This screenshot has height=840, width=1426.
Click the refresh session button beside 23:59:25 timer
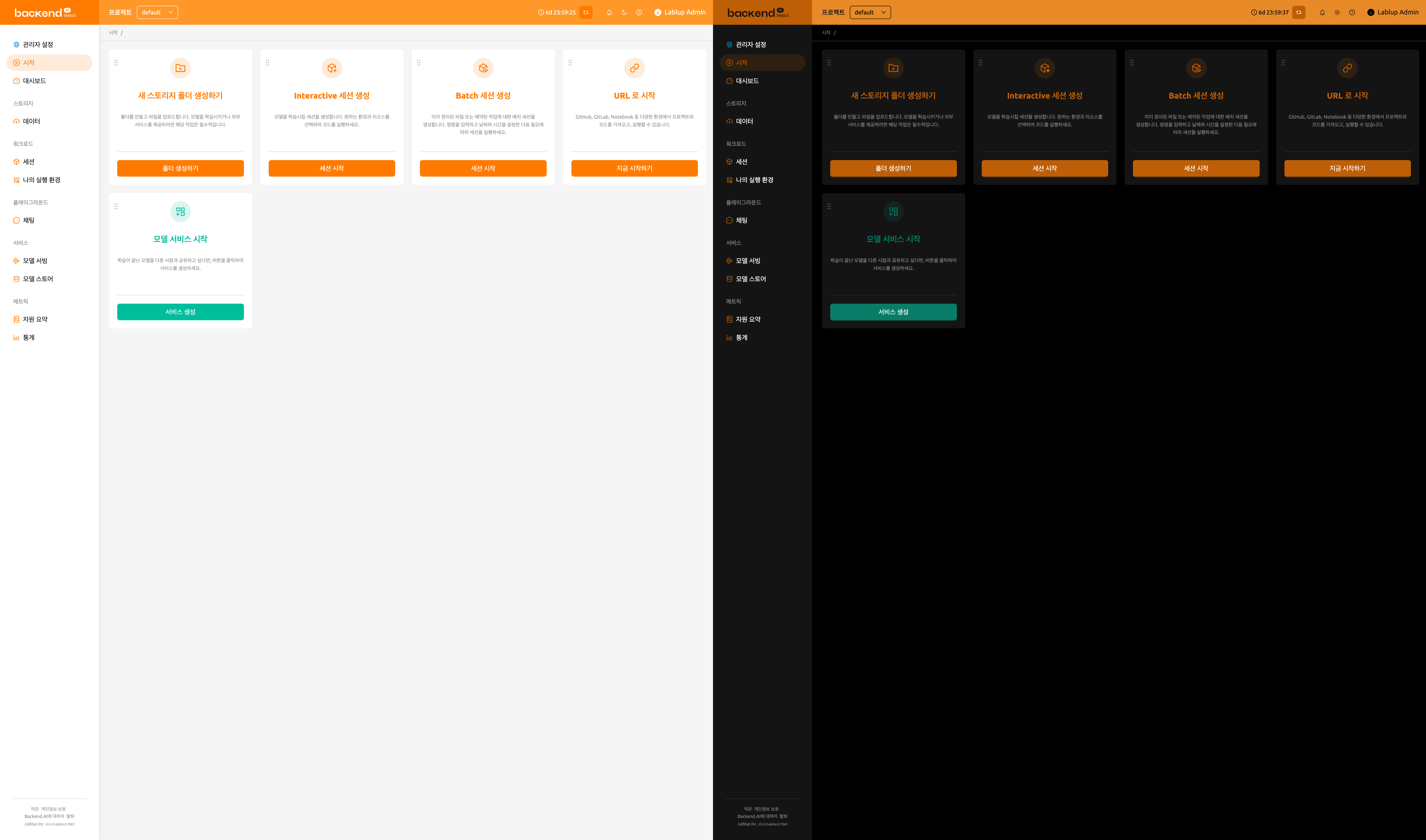click(x=586, y=12)
